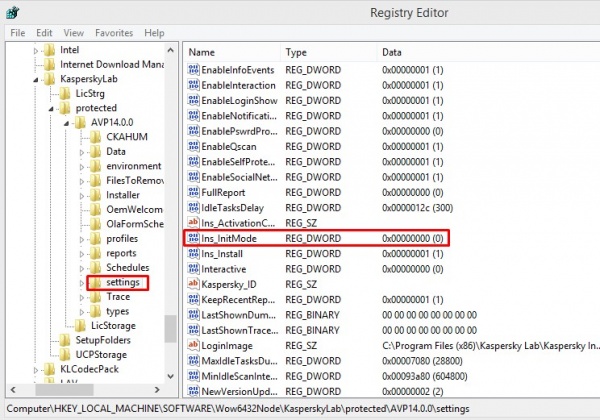Select the LicStorage folder icon

click(80, 326)
